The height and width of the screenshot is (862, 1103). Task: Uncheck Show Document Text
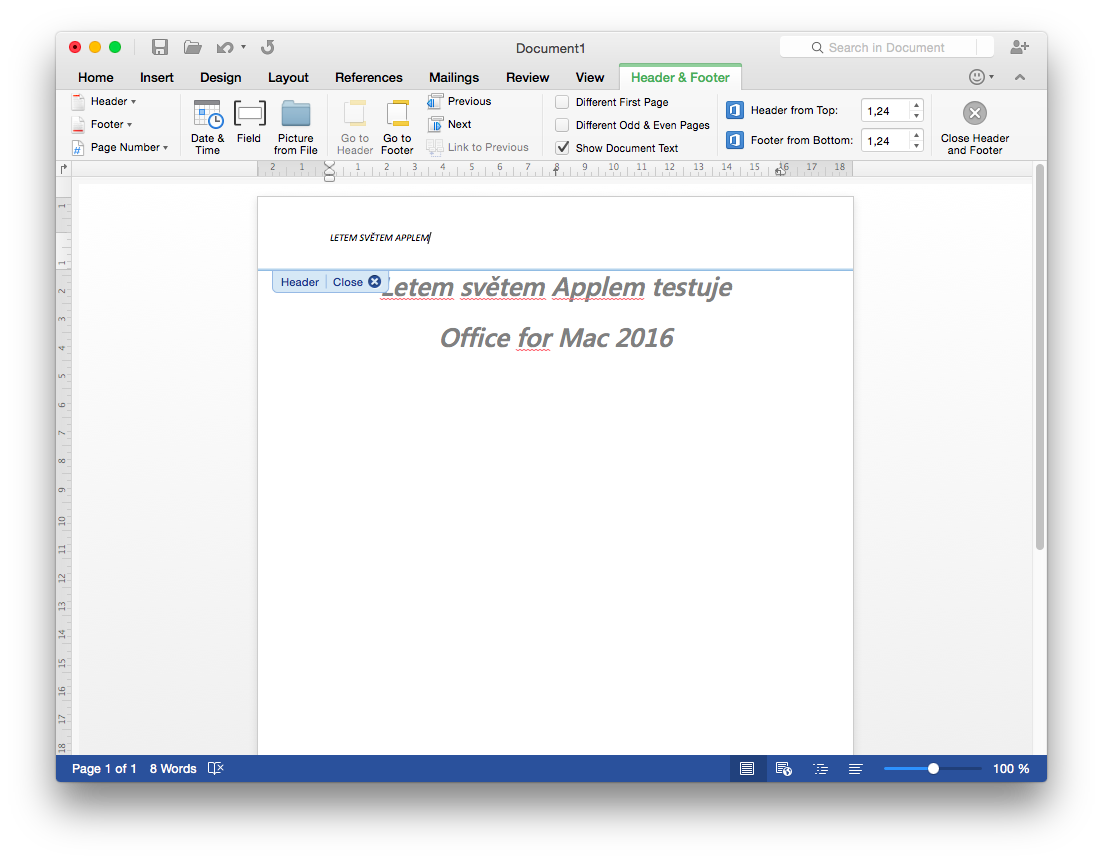point(562,148)
